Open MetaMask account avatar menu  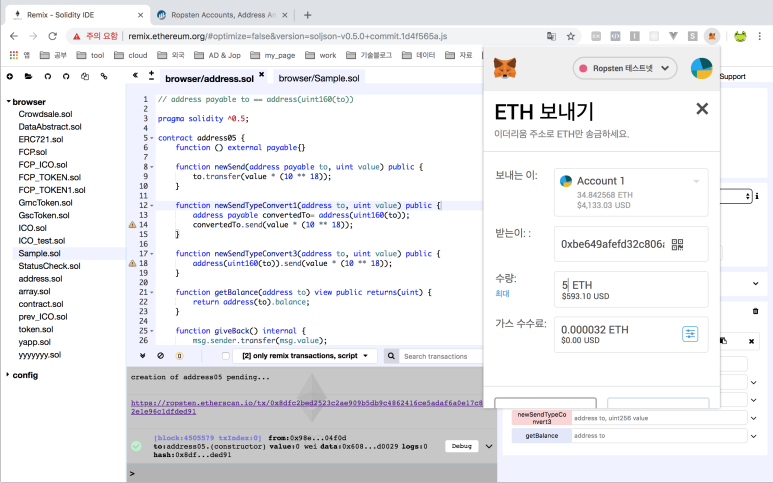[701, 68]
